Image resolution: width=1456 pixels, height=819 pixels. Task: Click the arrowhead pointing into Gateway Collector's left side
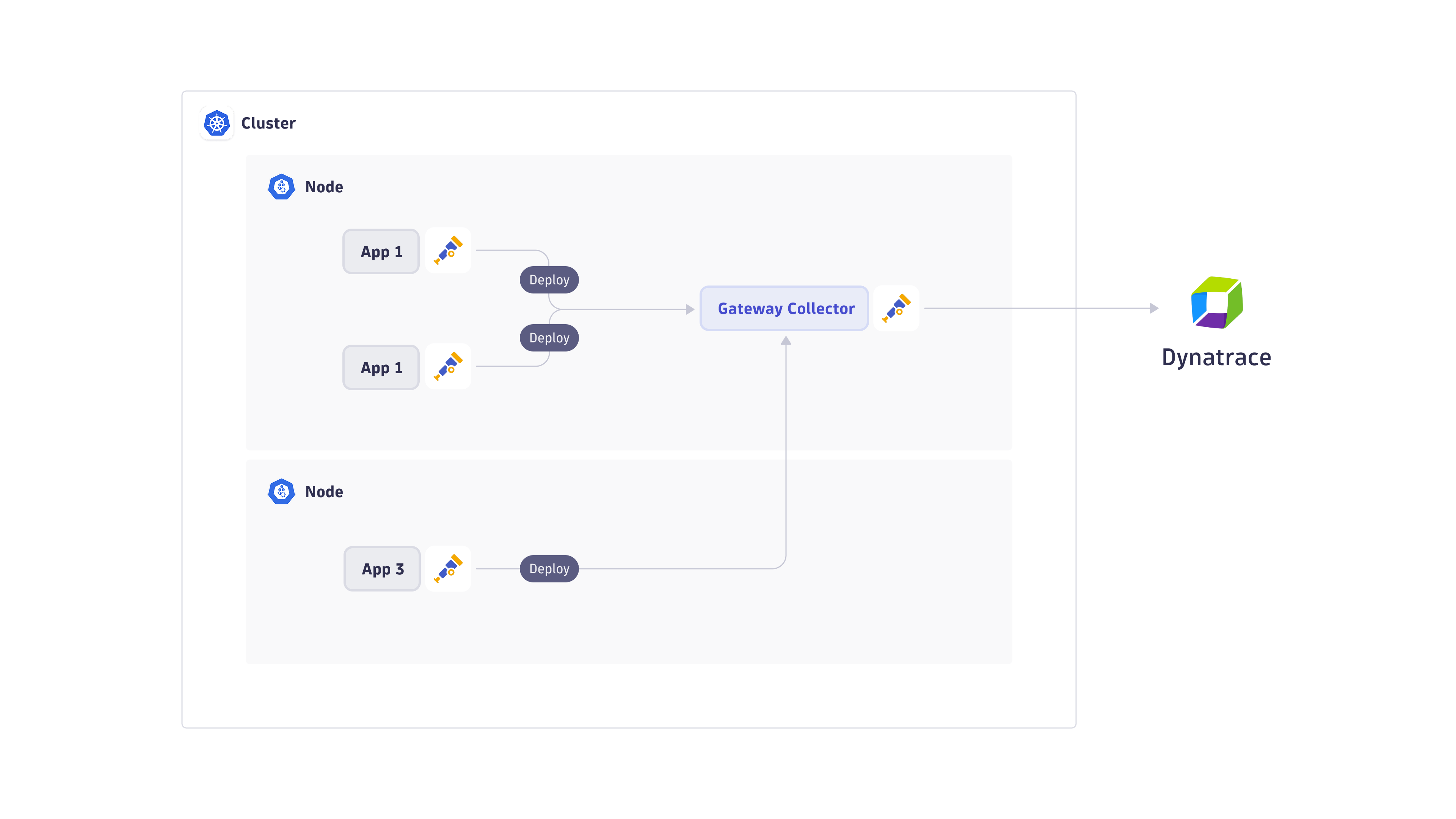690,309
